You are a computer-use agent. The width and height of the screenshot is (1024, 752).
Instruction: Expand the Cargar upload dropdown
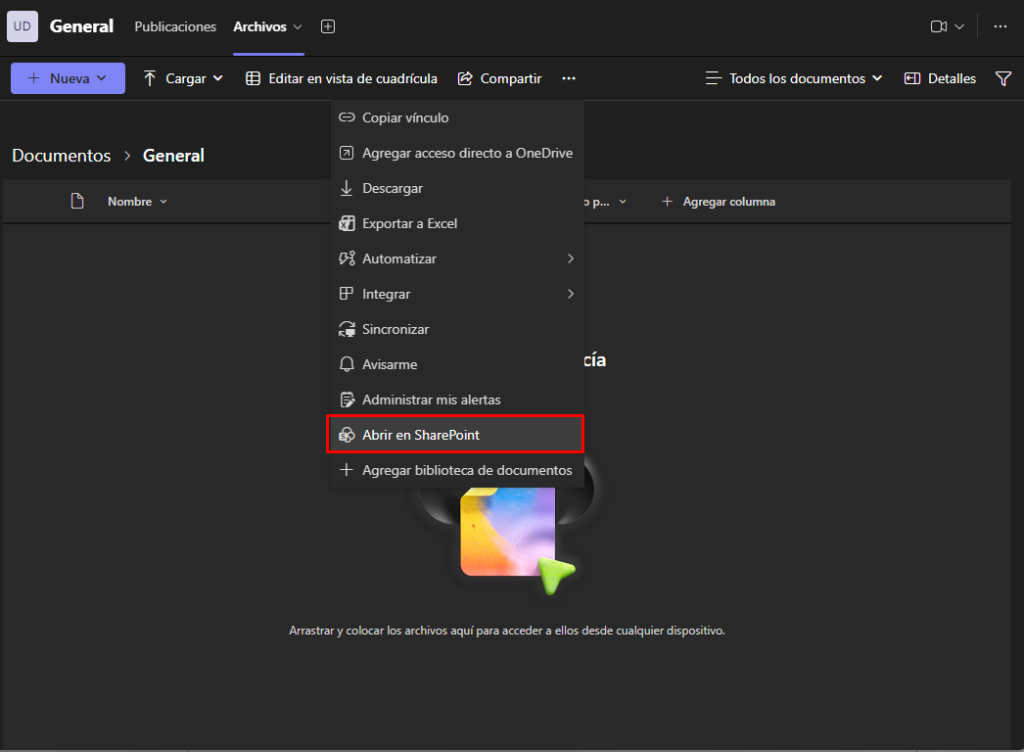click(183, 79)
